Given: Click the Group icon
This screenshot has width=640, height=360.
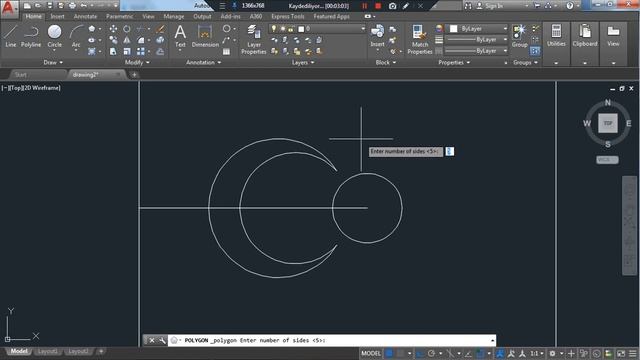Looking at the screenshot, I should click(520, 36).
